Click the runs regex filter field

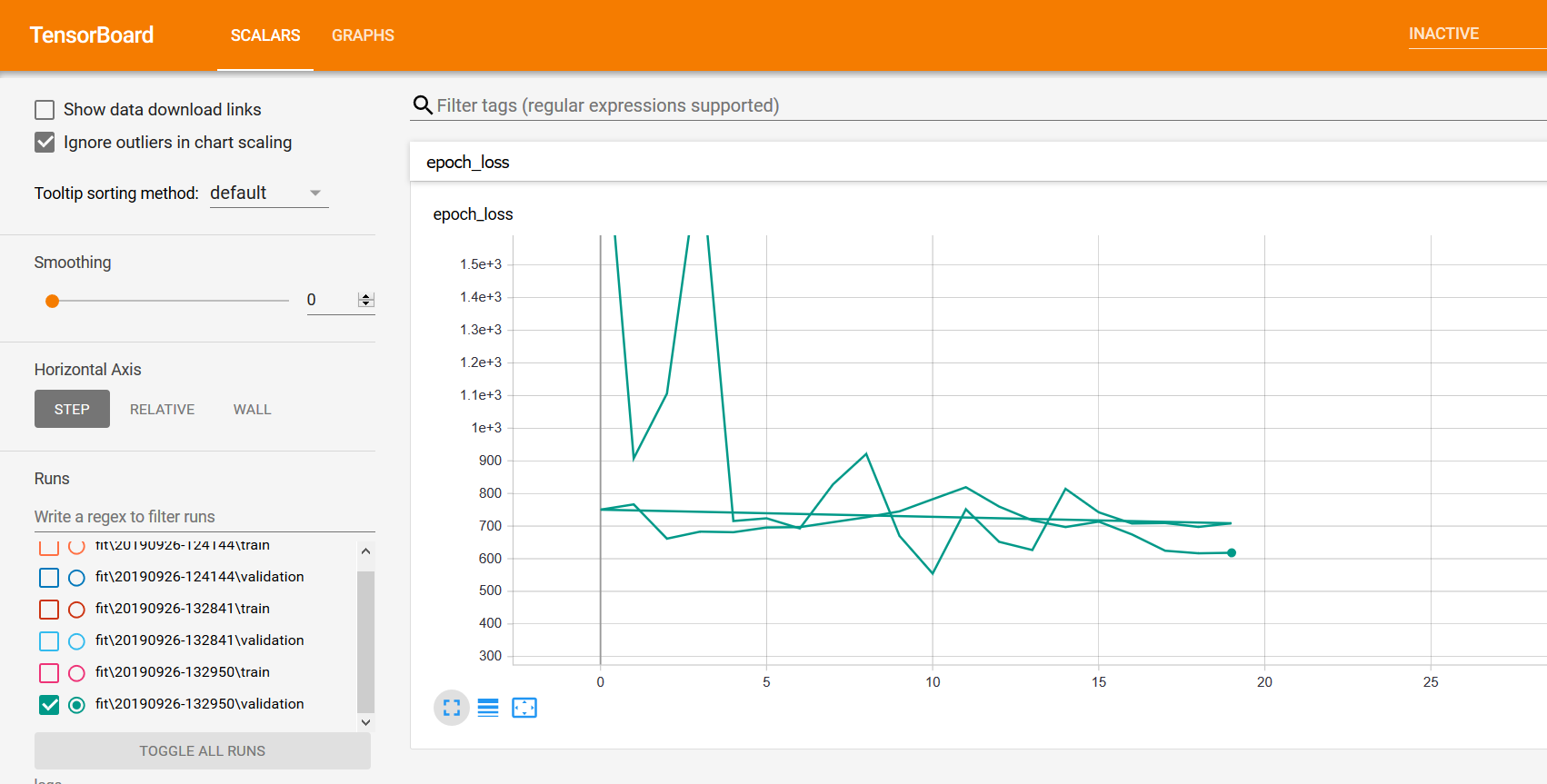click(x=205, y=517)
